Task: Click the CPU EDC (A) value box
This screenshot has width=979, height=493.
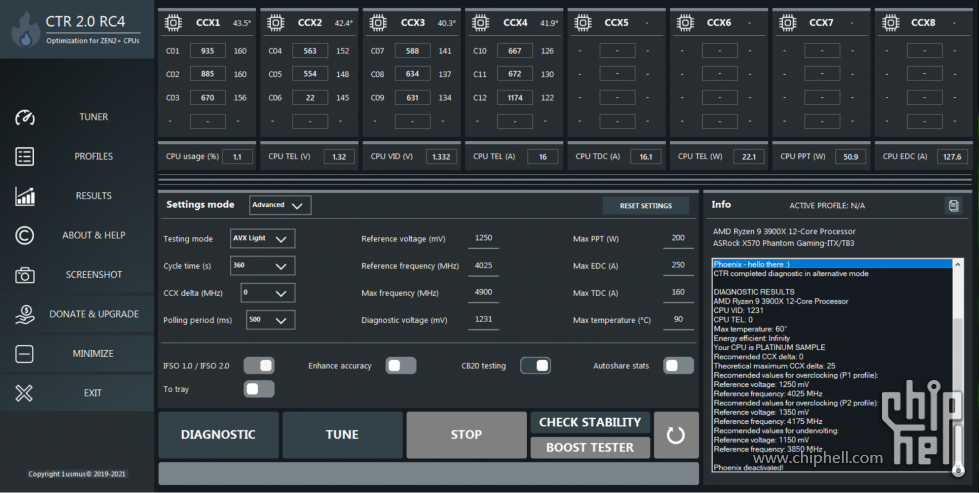Action: [952, 157]
